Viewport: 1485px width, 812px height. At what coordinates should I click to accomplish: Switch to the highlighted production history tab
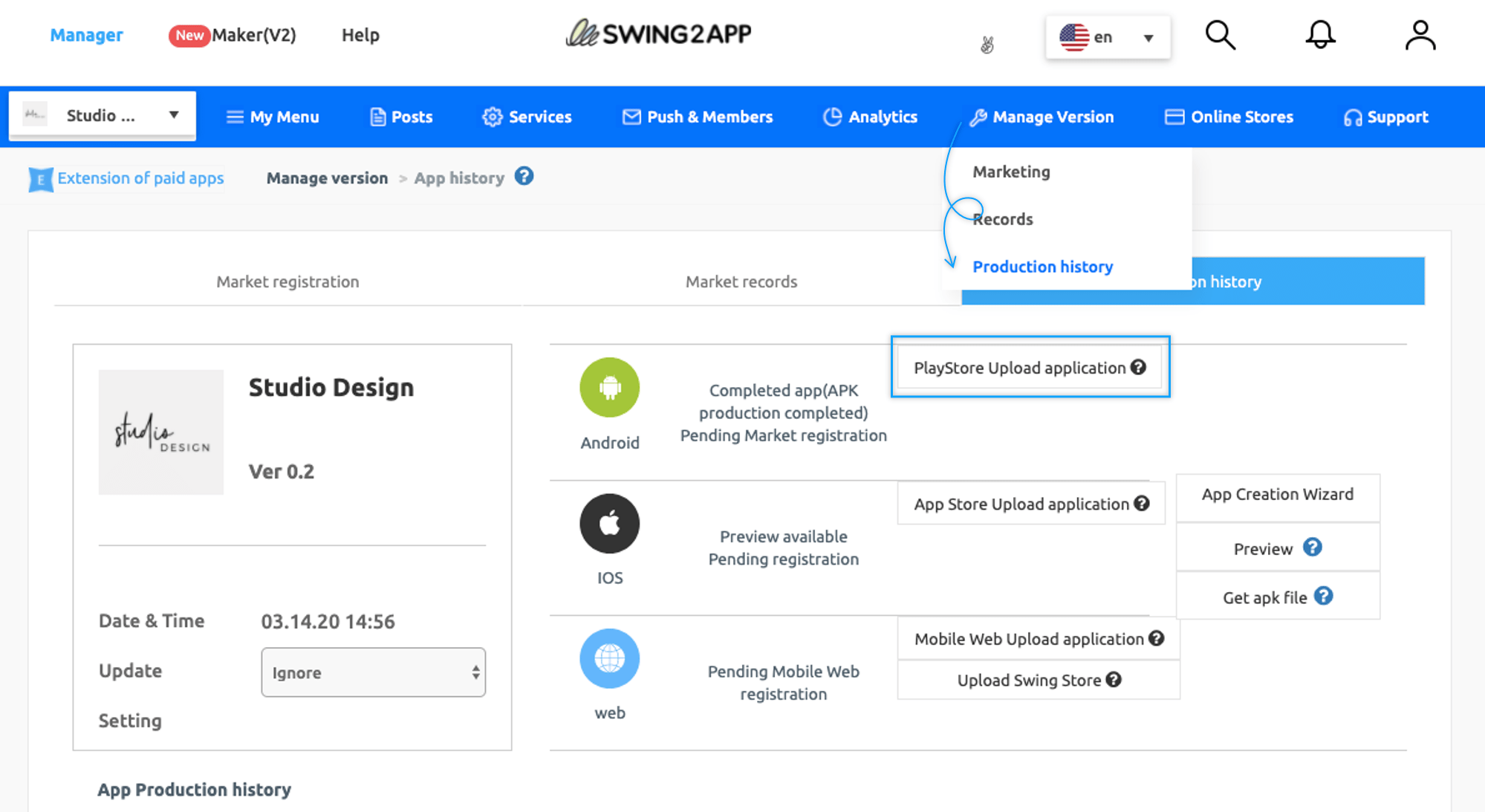pos(1307,282)
